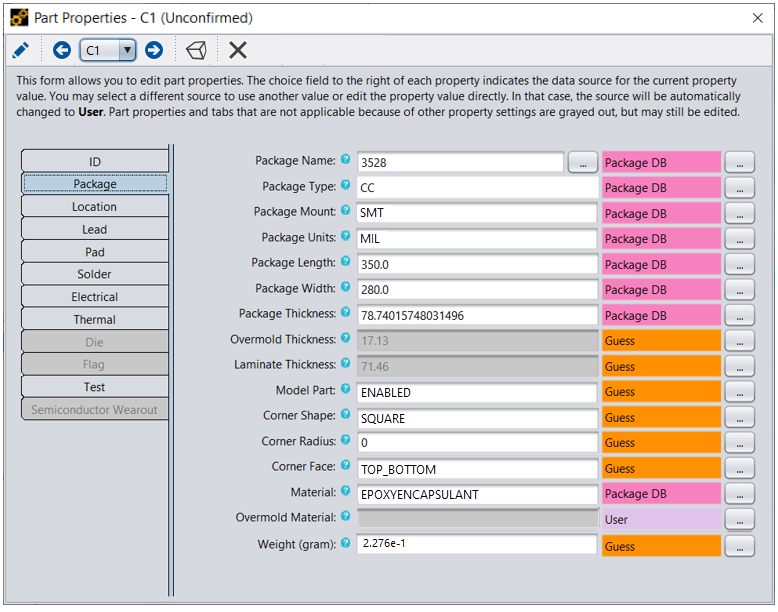Open the 3D part view icon
Viewport: 778px width, 612px height.
click(x=196, y=50)
